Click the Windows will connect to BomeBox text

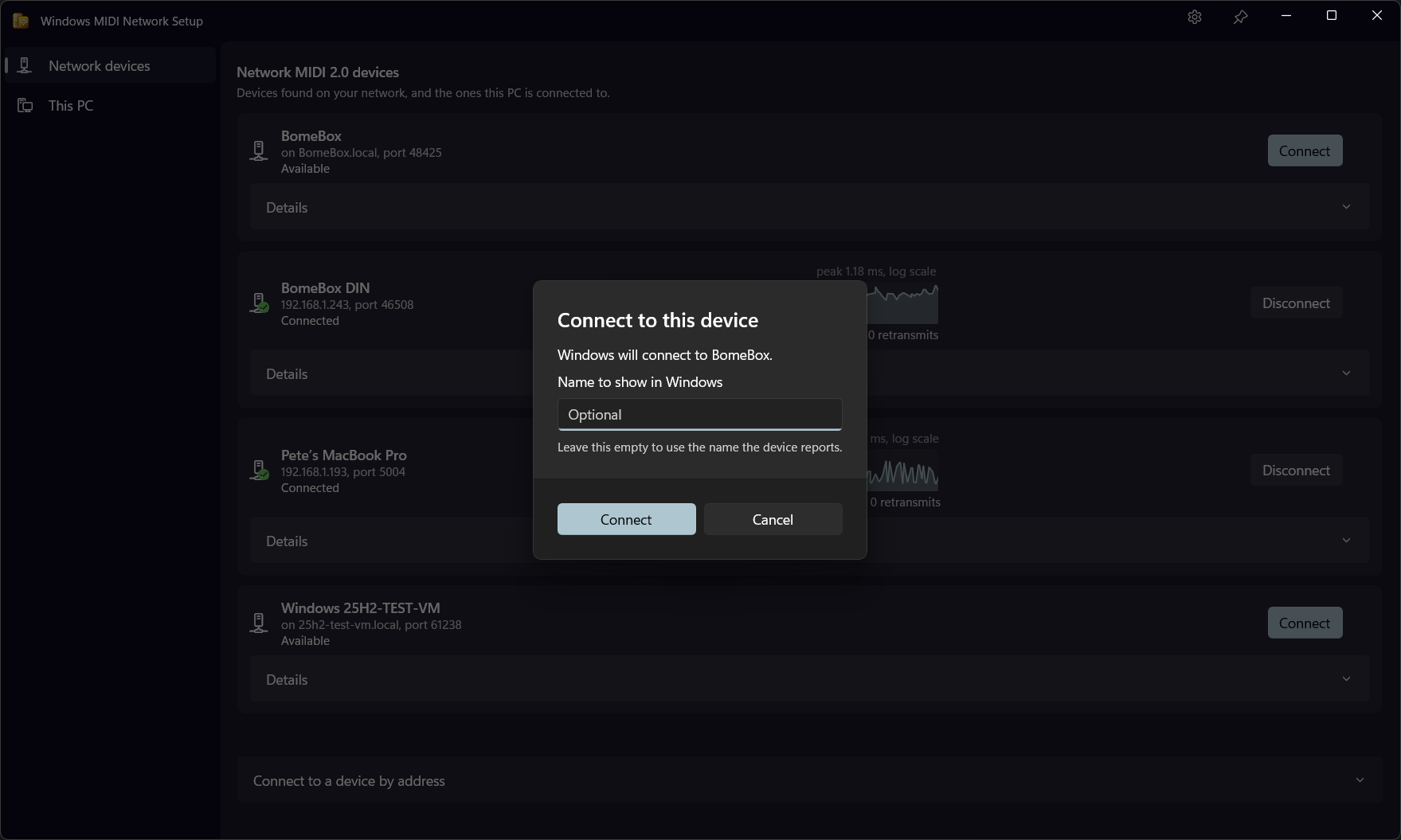665,354
